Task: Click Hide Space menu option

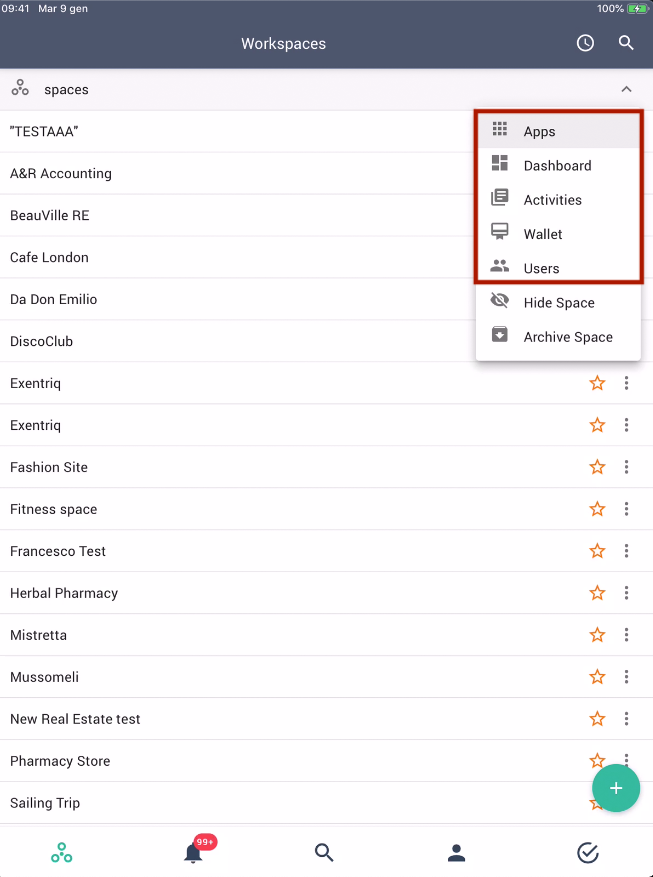Action: tap(558, 303)
